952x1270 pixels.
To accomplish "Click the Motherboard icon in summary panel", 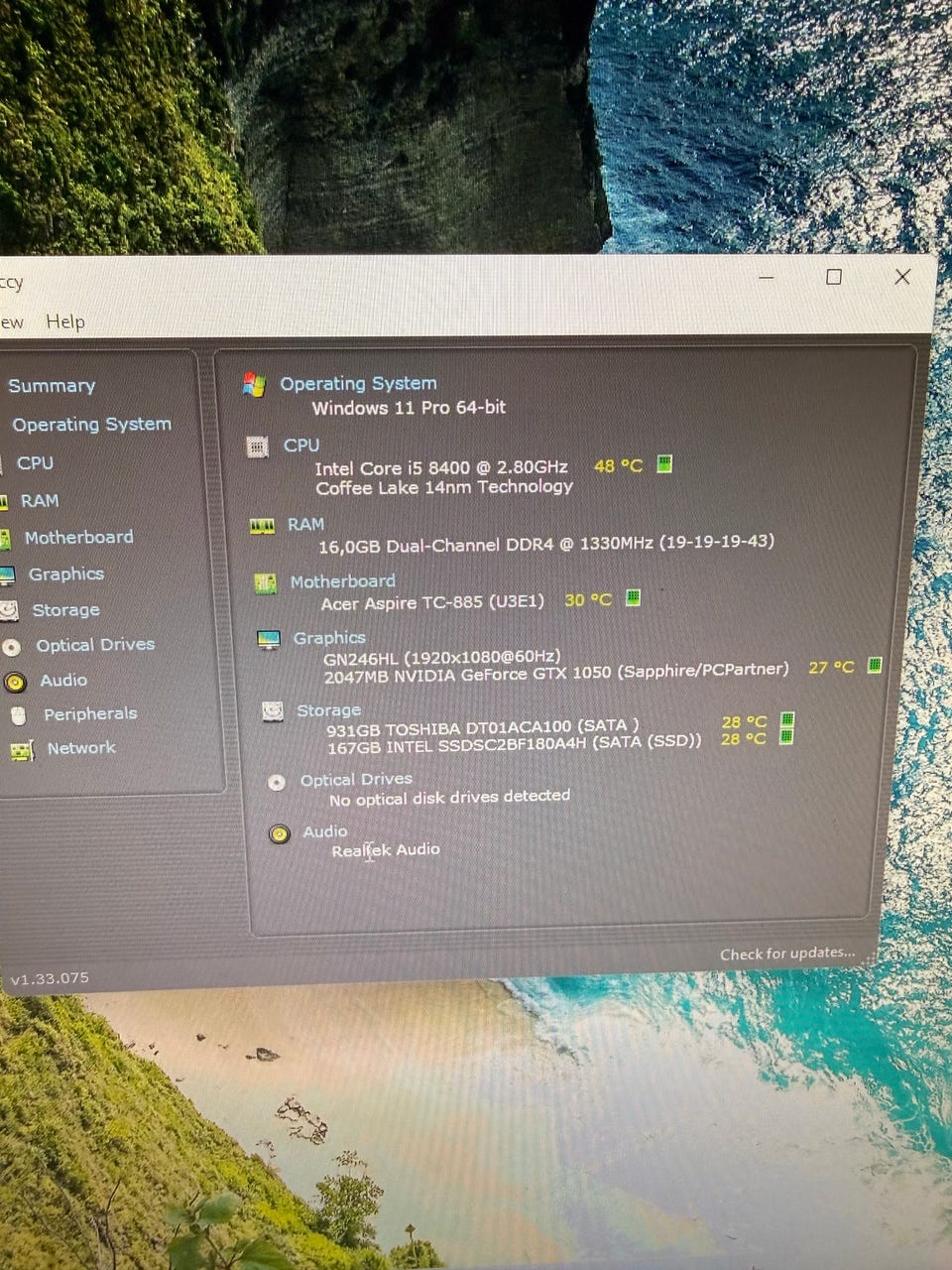I will (265, 583).
